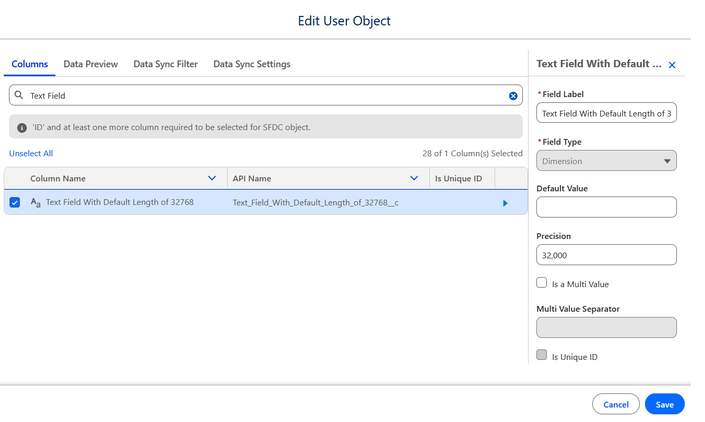Enable the Is a Multi Value checkbox

[x=541, y=283]
